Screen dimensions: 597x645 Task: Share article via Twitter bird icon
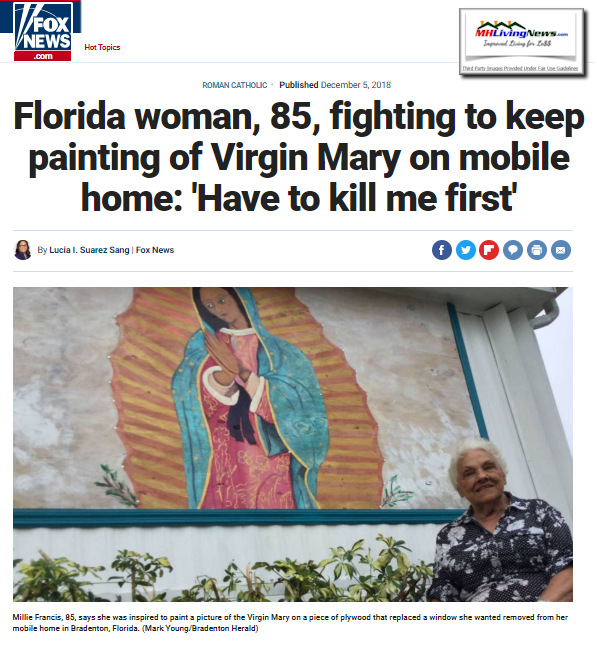(x=466, y=250)
